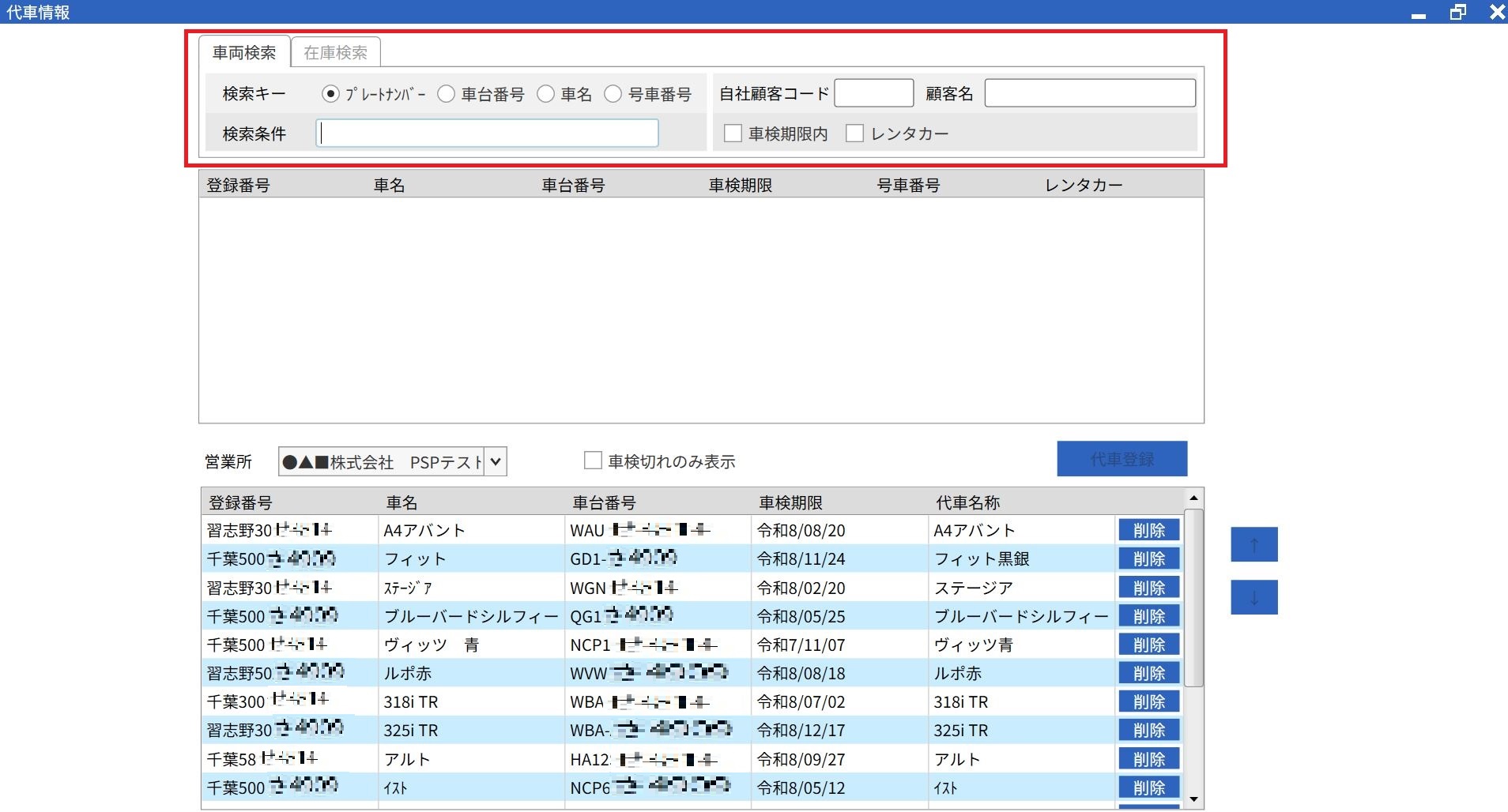This screenshot has width=1508, height=812.
Task: Click the 代車名称 column header
Action: coord(968,502)
